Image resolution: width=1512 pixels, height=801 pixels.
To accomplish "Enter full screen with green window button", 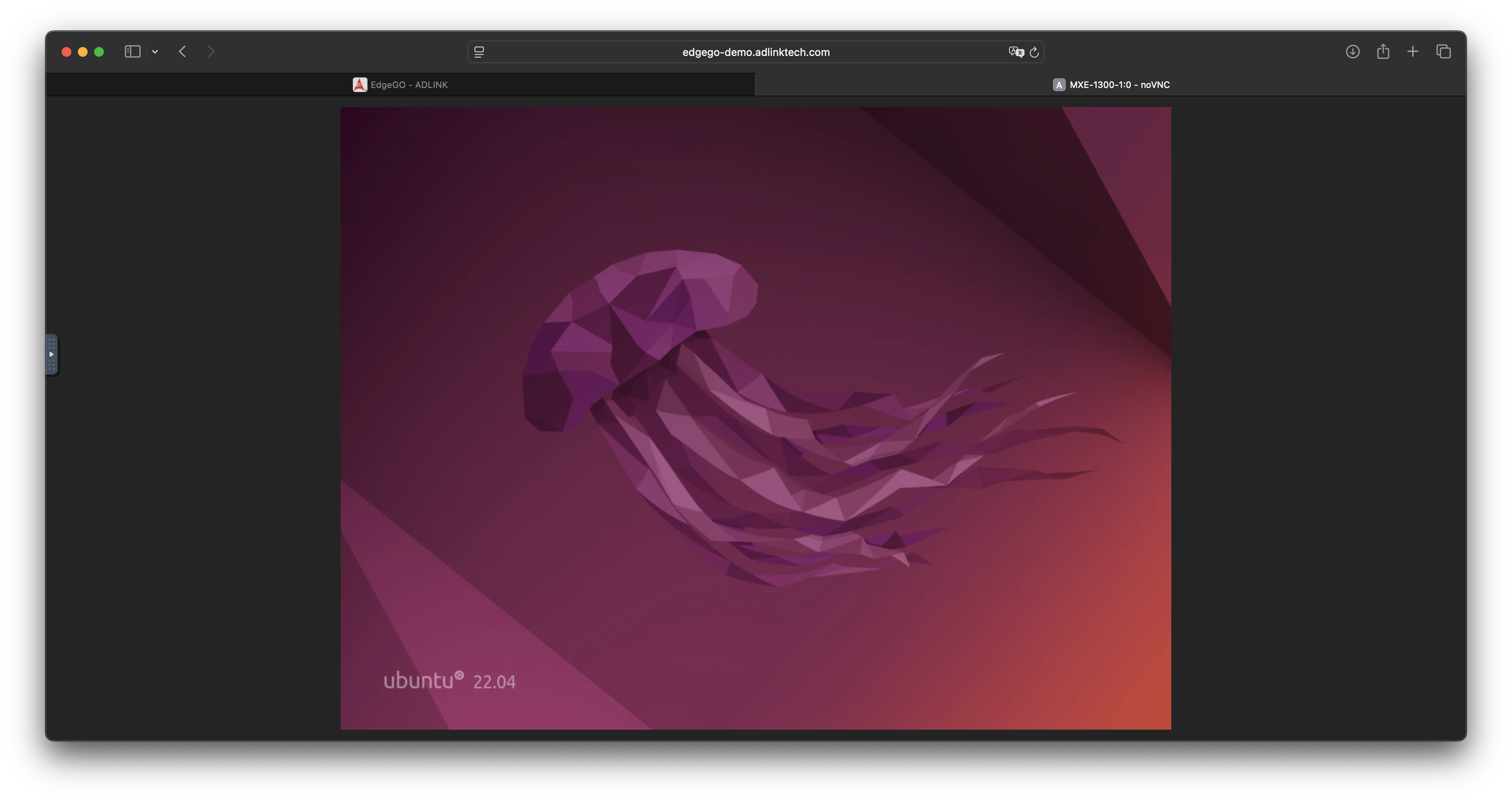I will [x=99, y=51].
